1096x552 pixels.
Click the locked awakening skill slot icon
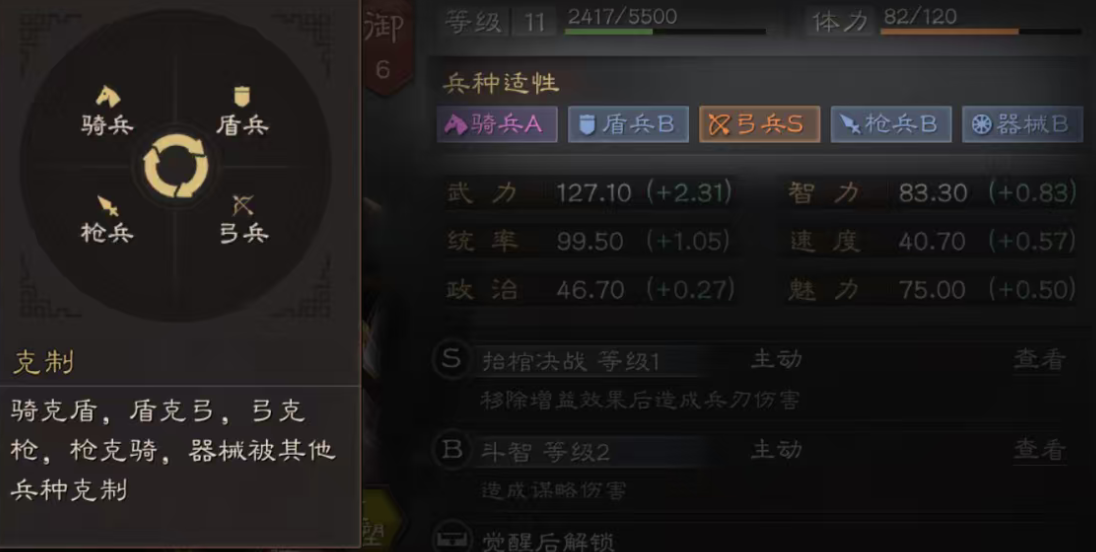(x=452, y=536)
